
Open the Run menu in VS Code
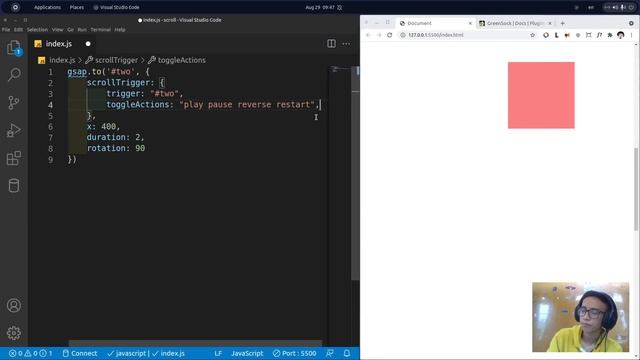82,30
